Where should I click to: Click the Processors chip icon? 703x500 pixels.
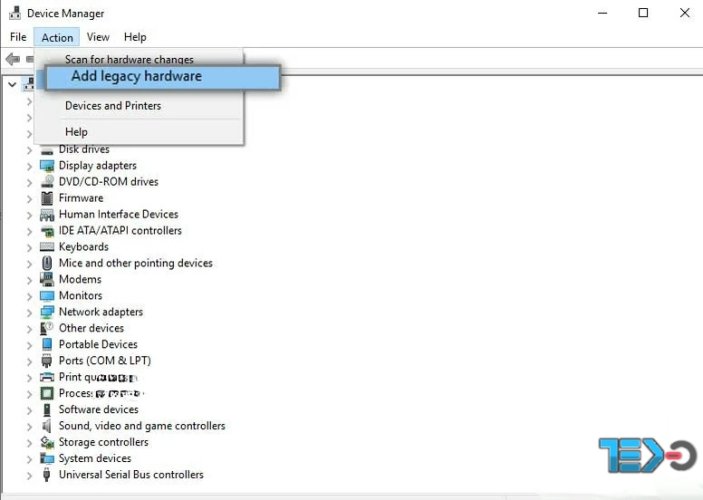(47, 393)
